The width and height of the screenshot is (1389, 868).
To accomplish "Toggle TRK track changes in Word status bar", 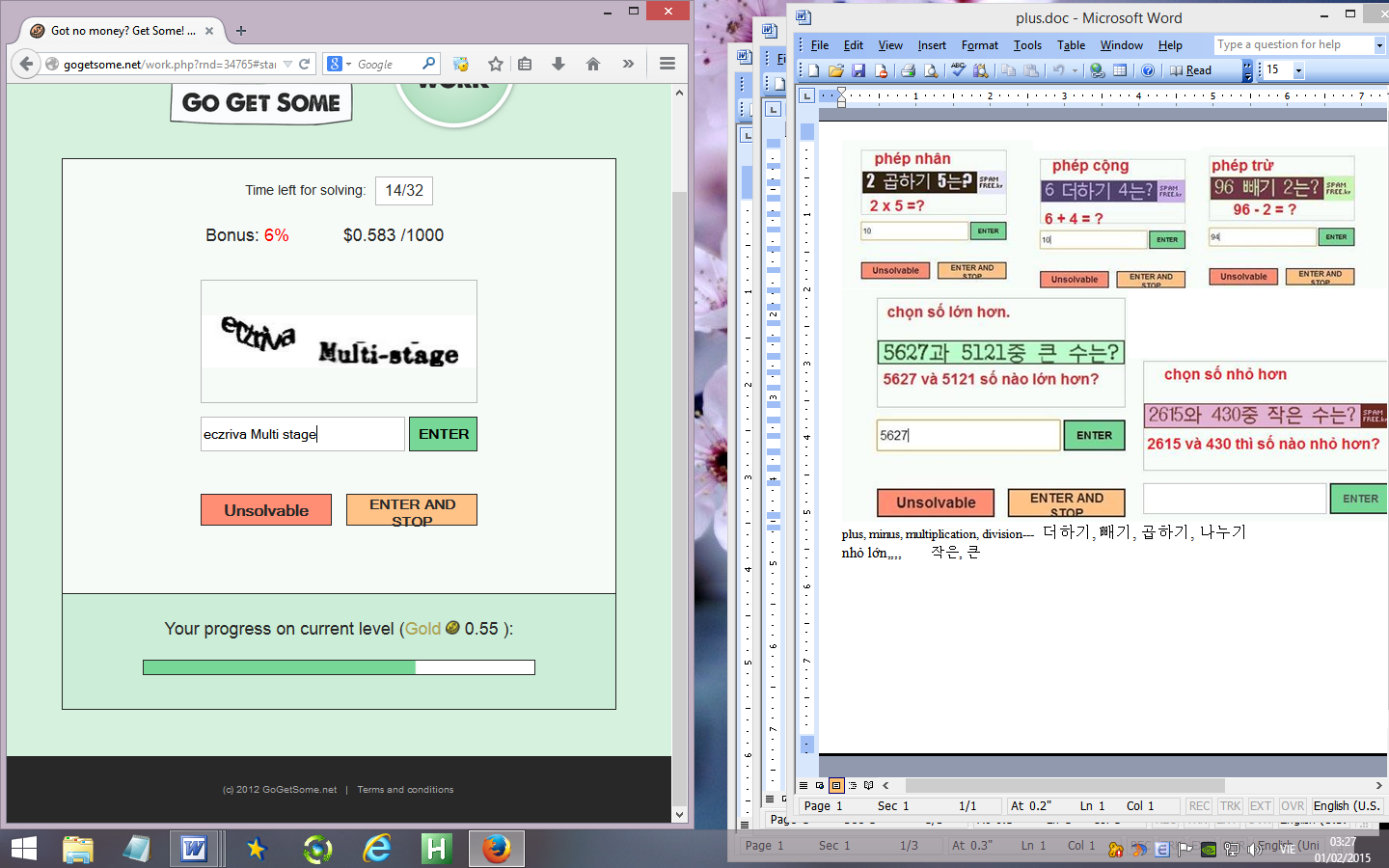I will click(1230, 806).
